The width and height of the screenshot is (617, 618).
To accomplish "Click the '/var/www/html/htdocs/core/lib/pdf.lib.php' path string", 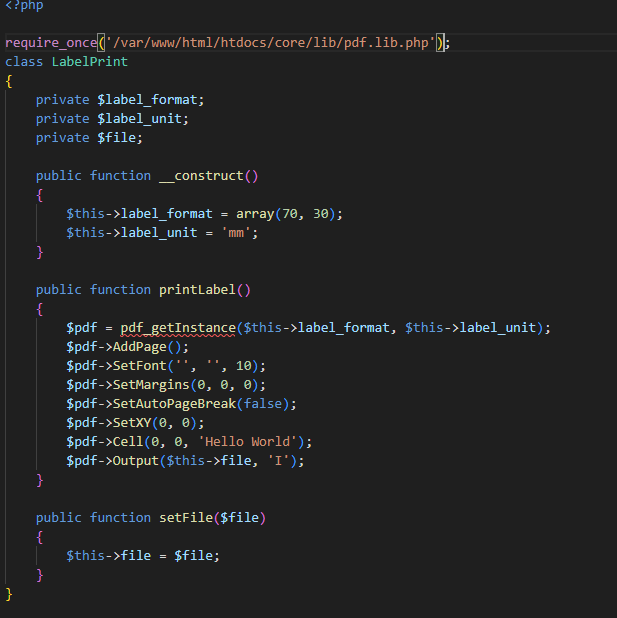I will (270, 43).
